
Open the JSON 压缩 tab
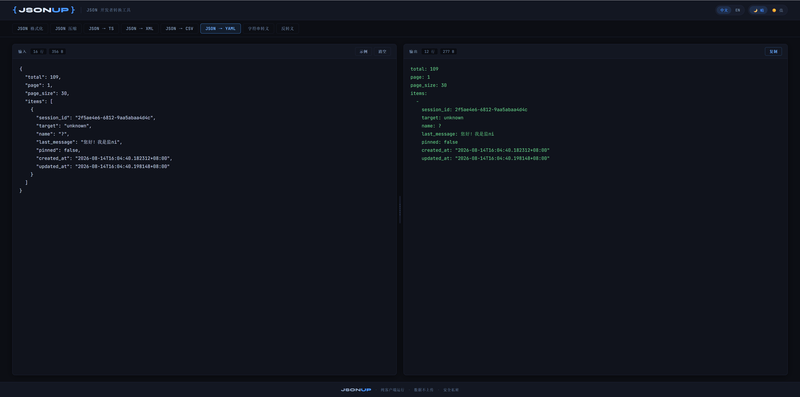pos(66,29)
